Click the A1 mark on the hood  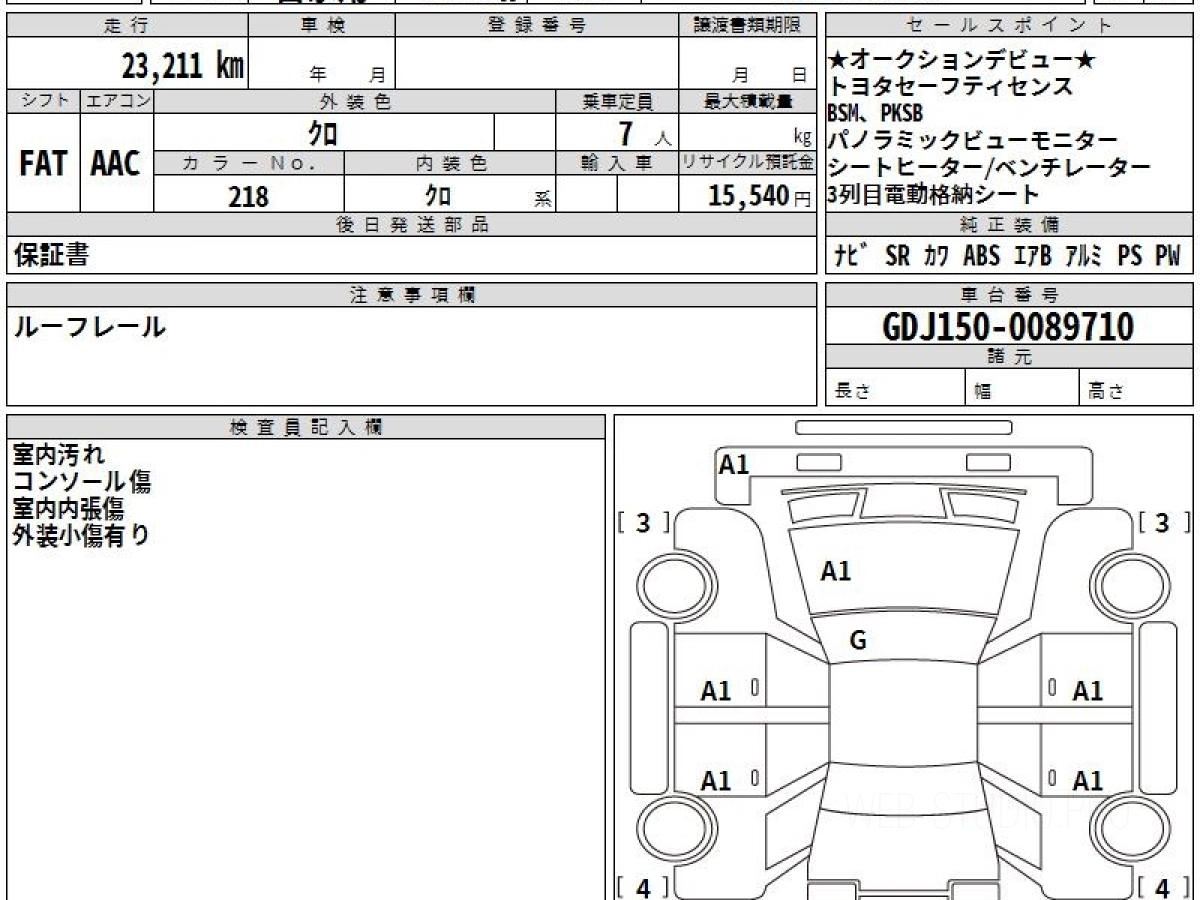[x=835, y=571]
